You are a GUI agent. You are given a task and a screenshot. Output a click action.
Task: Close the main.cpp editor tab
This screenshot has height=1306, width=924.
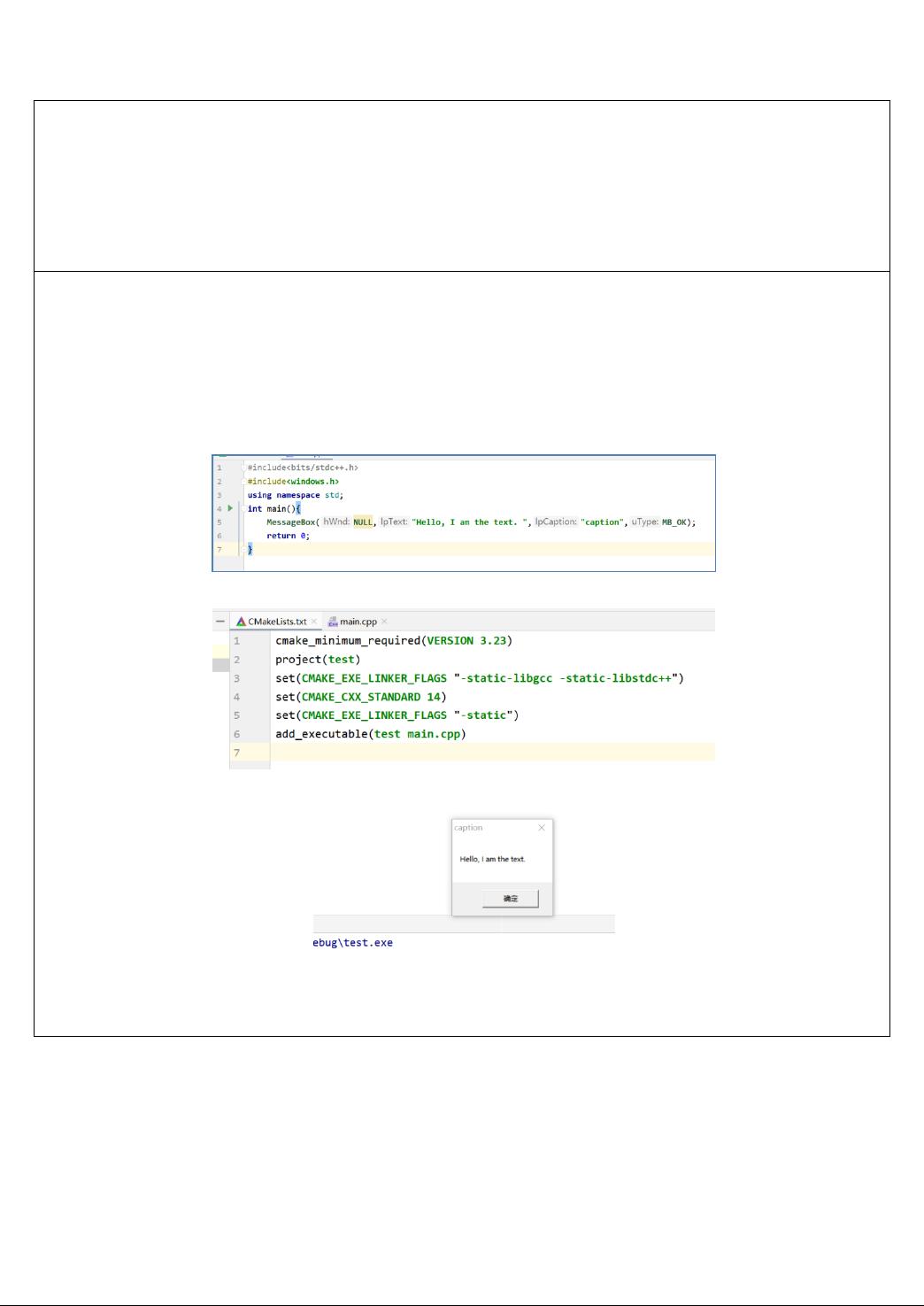[384, 622]
